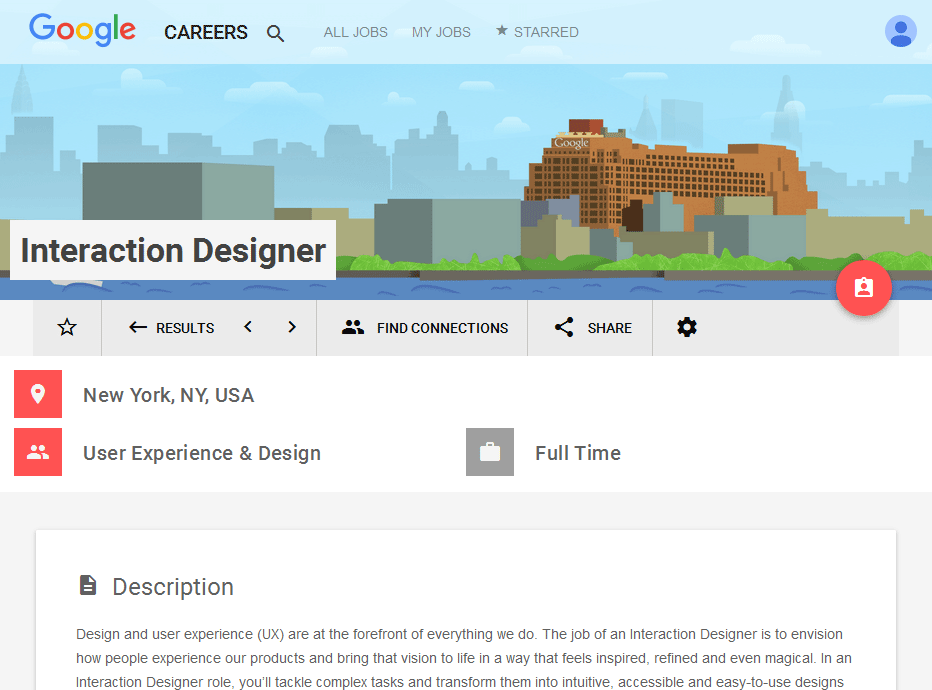
Task: Go to the next job result chevron
Action: pyautogui.click(x=292, y=327)
